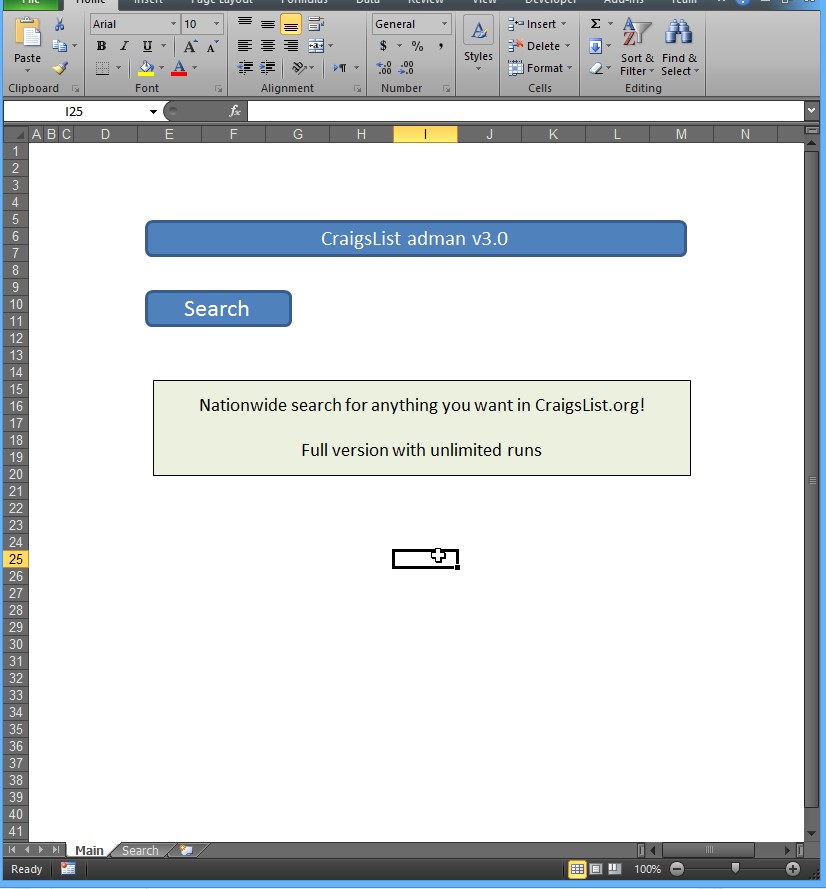The width and height of the screenshot is (826, 889).
Task: Click the zoom slider handle
Action: [735, 868]
